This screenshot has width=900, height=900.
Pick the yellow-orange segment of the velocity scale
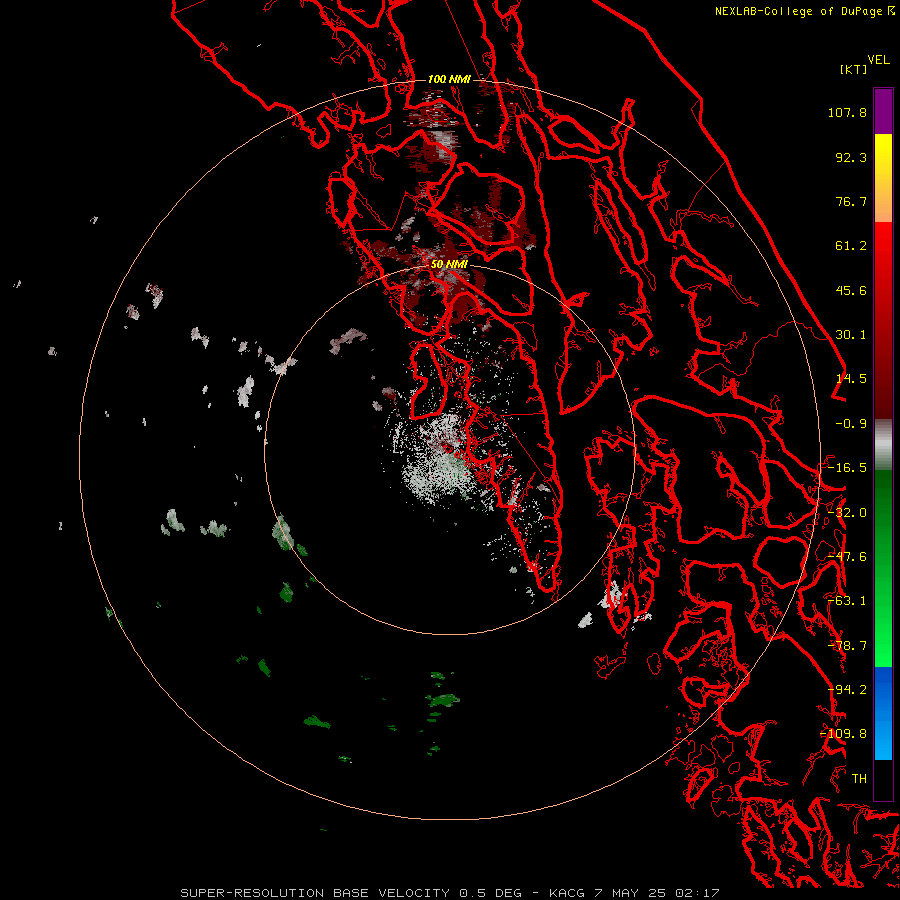[x=883, y=178]
